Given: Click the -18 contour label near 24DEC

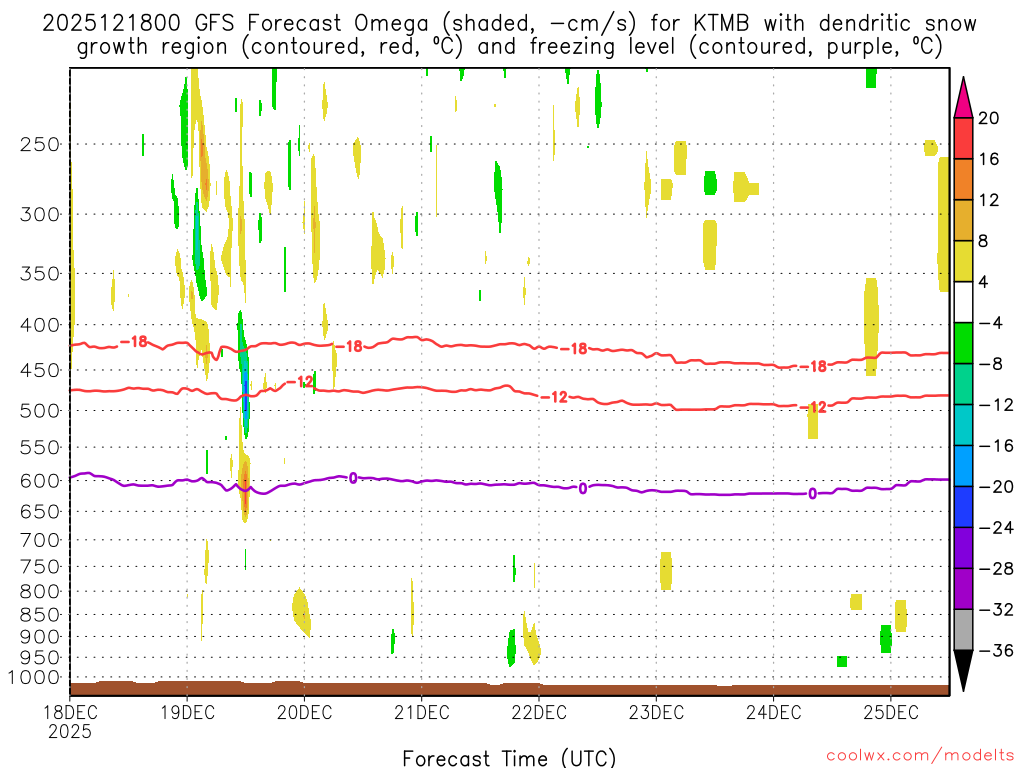Looking at the screenshot, I should tap(813, 367).
